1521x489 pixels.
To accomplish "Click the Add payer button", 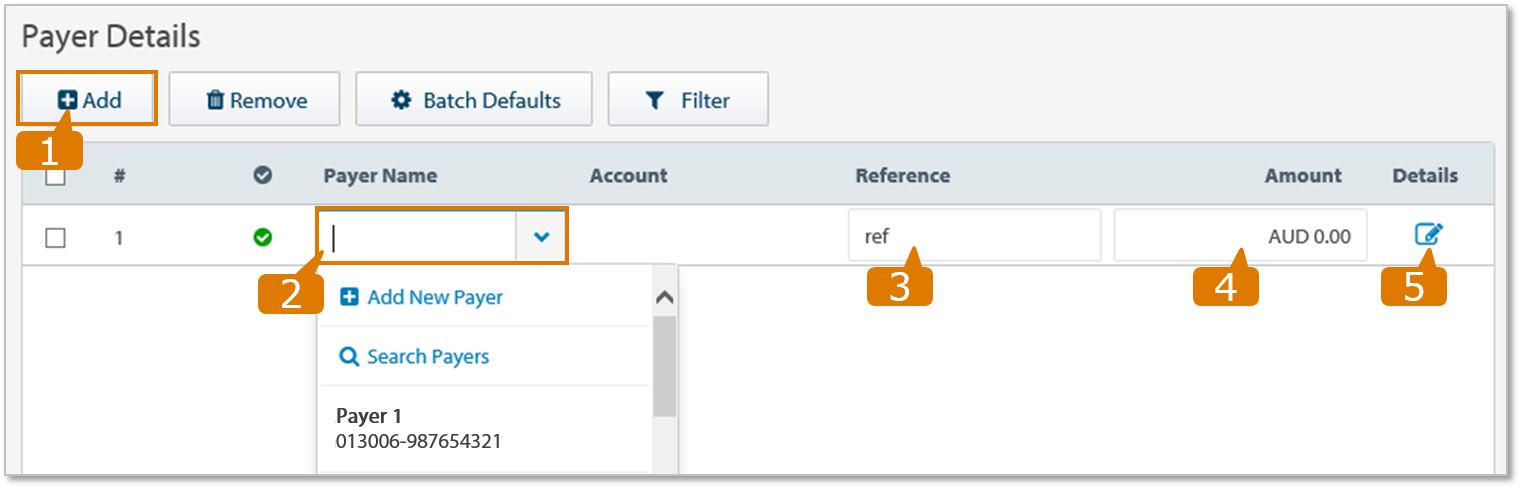I will coord(88,99).
